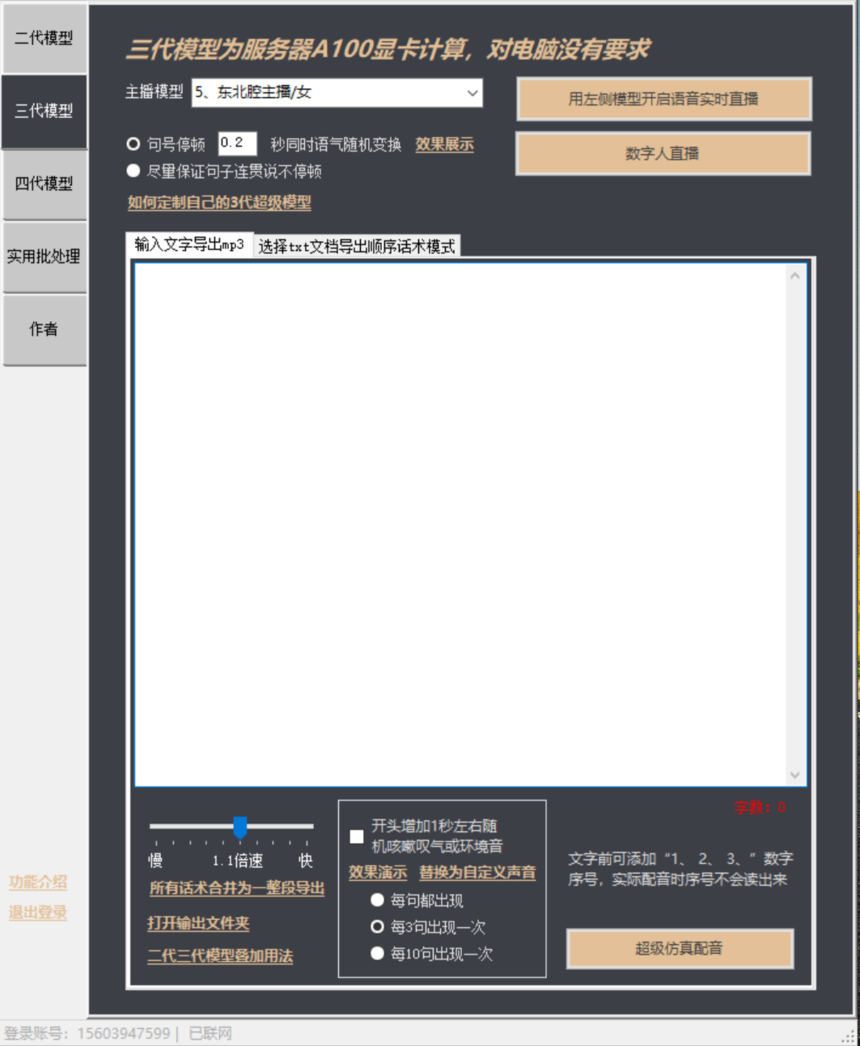Open the 实用批处理 section
This screenshot has width=860, height=1046.
coord(44,257)
